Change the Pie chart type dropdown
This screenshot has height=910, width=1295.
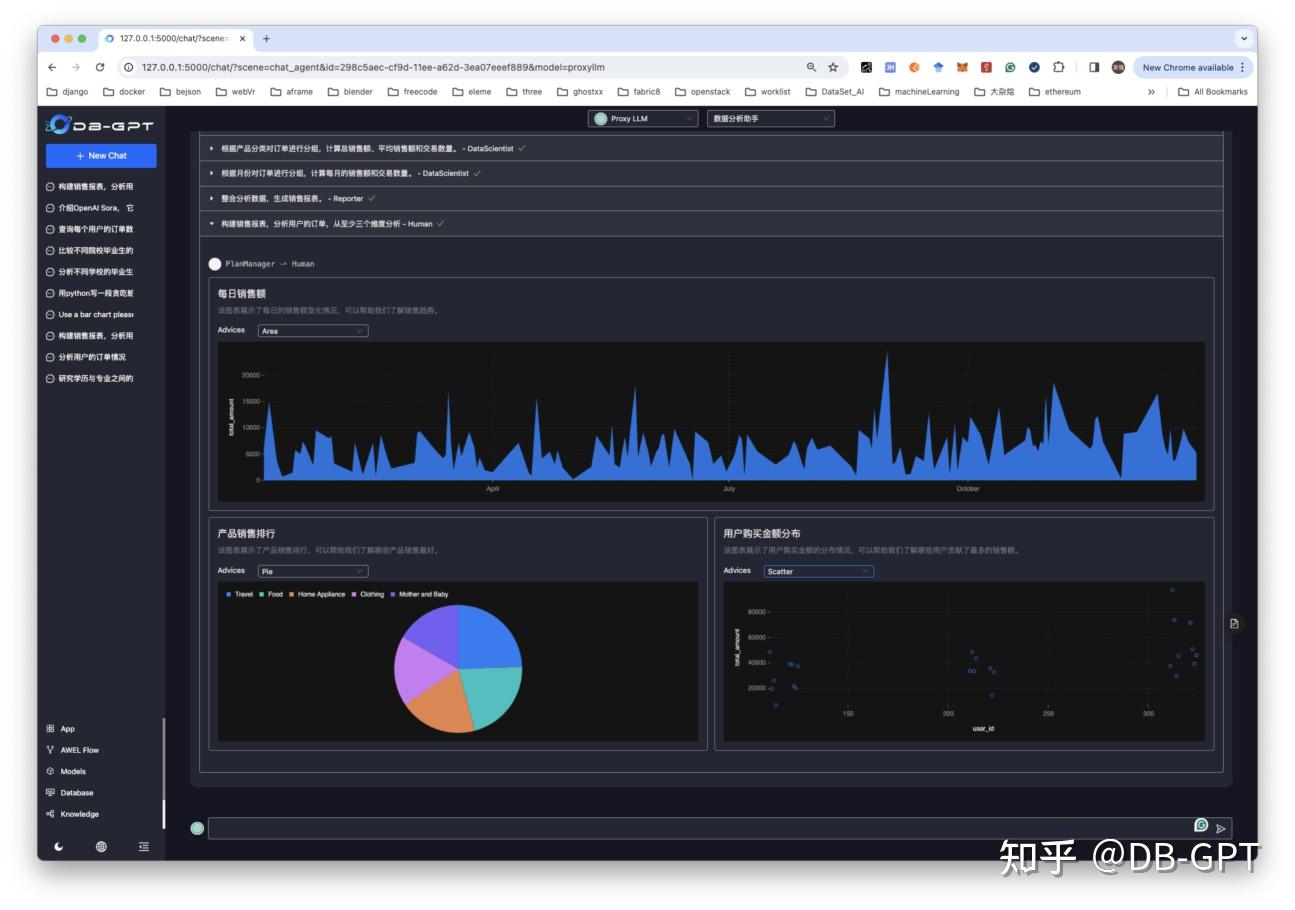[x=312, y=570]
